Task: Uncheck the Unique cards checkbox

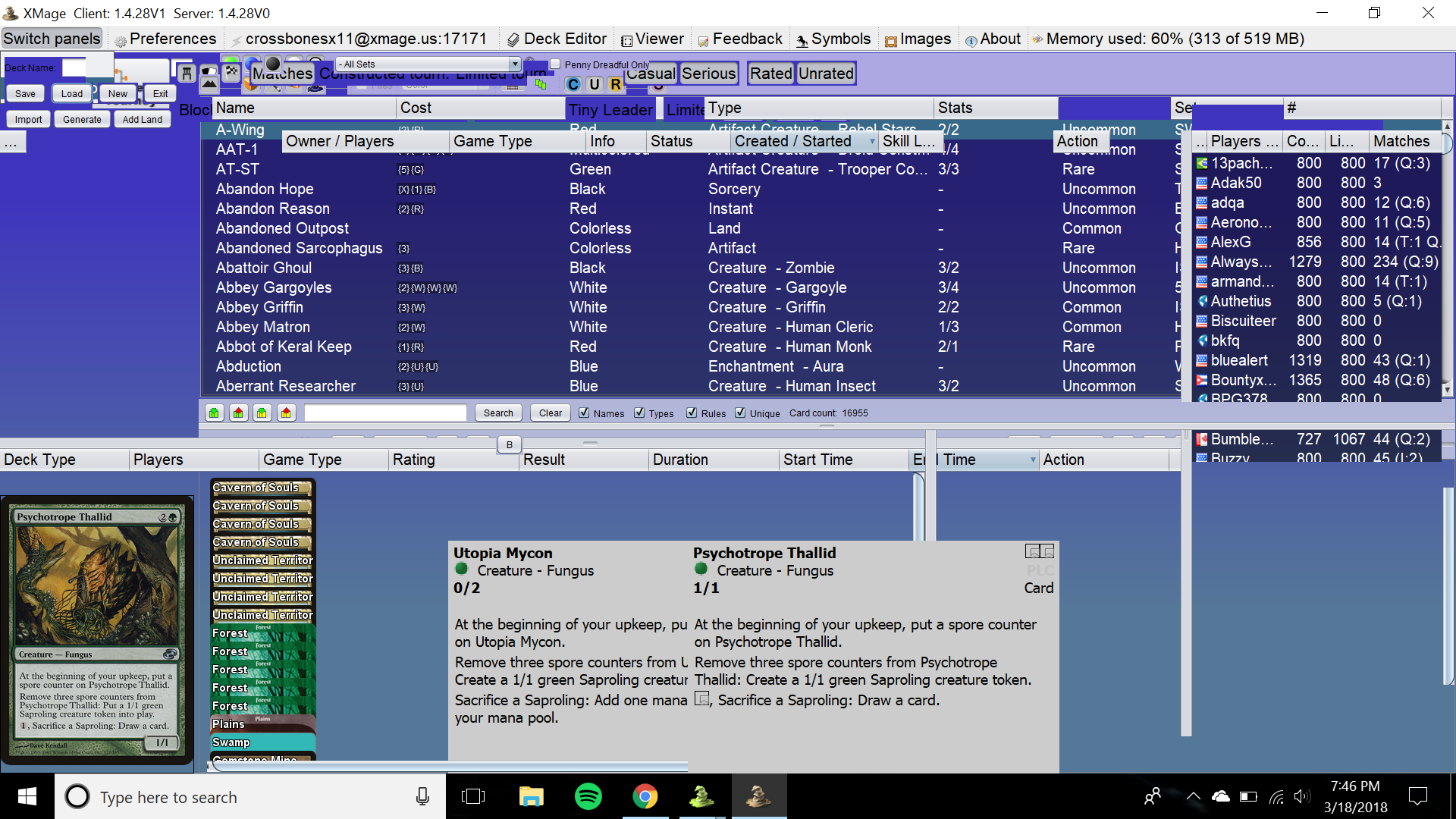Action: tap(740, 413)
